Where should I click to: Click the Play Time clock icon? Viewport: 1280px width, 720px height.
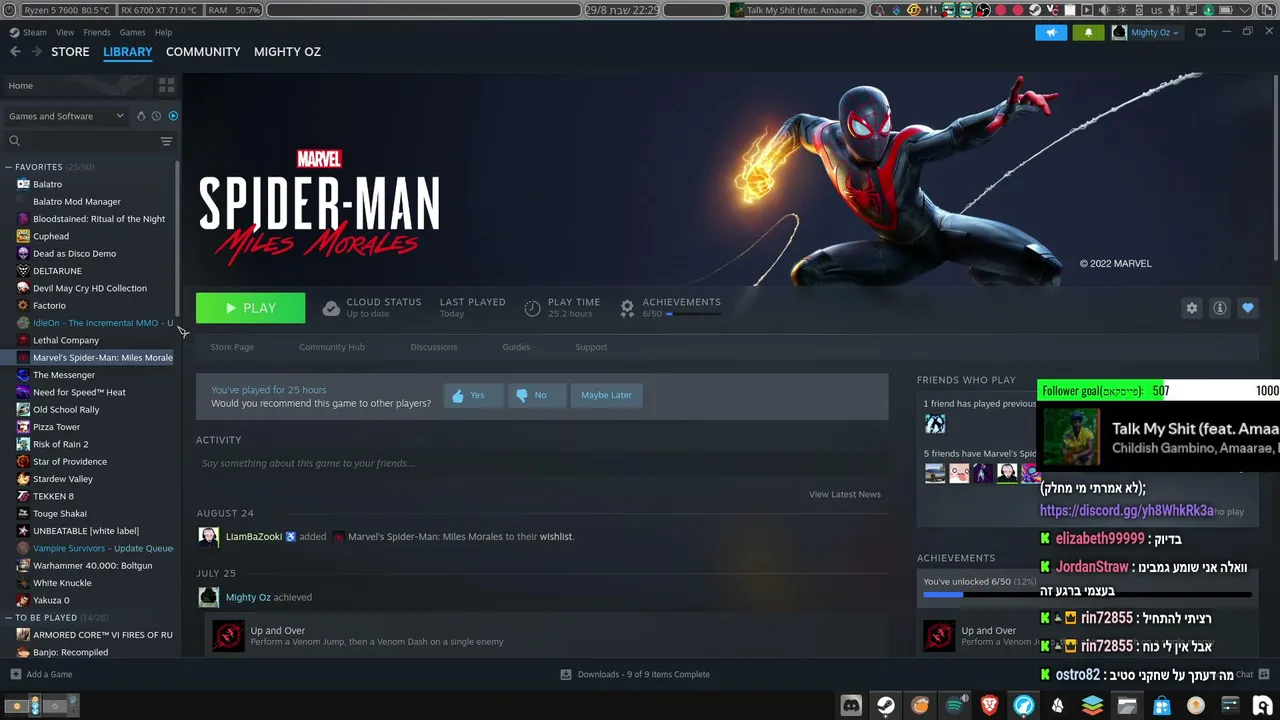point(532,308)
